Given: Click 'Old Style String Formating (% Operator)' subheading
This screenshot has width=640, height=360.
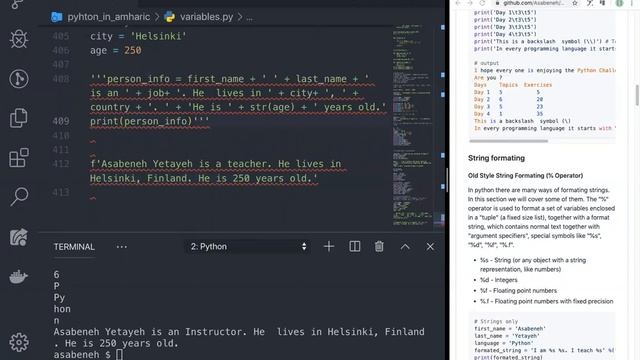Looking at the screenshot, I should pos(525,176).
